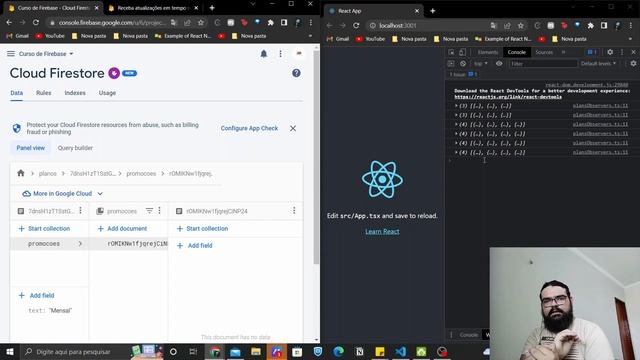Select the Panel view tab
Viewport: 640px width, 360px height.
[31, 148]
